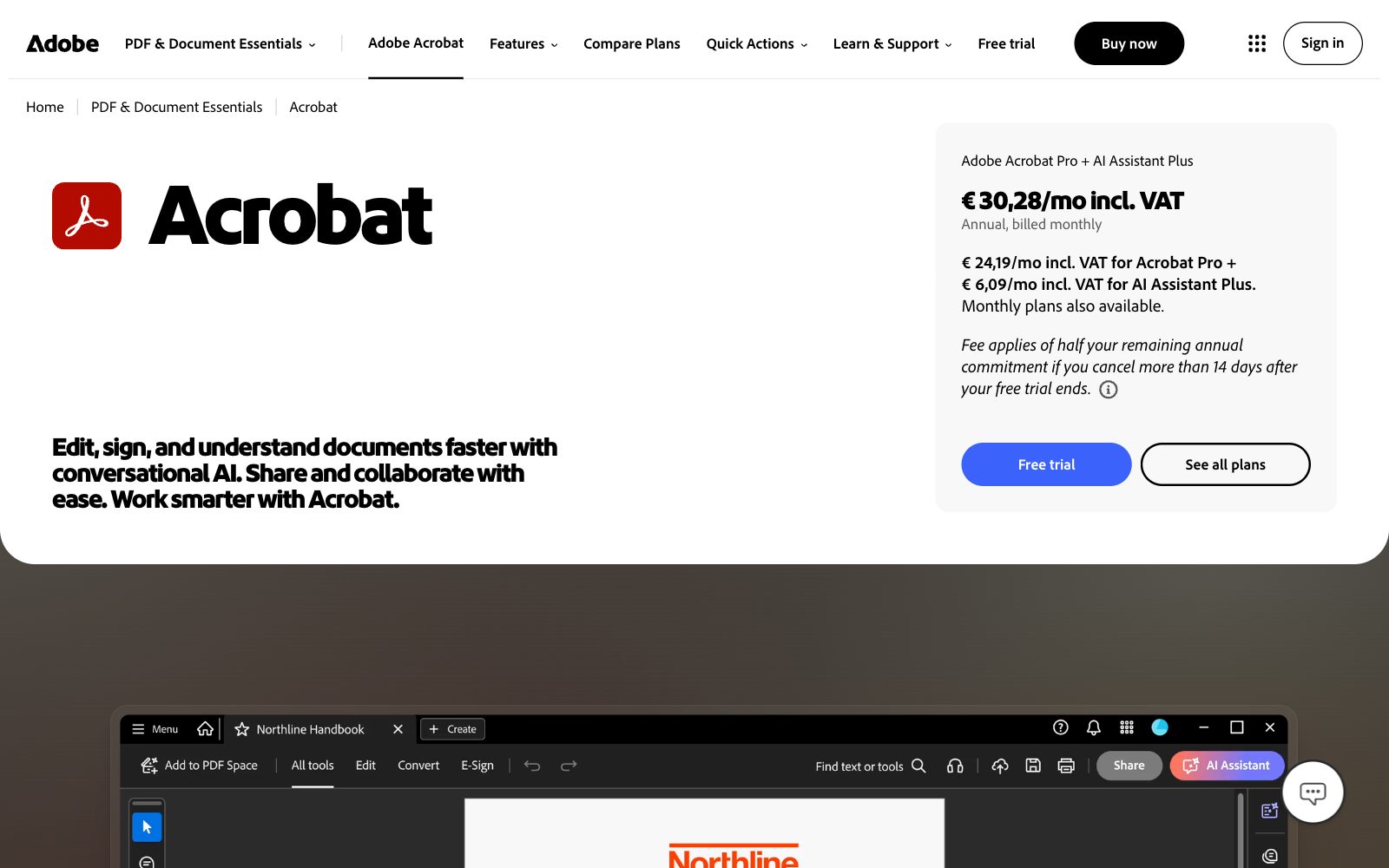Go to Home breadcrumb link

click(45, 107)
